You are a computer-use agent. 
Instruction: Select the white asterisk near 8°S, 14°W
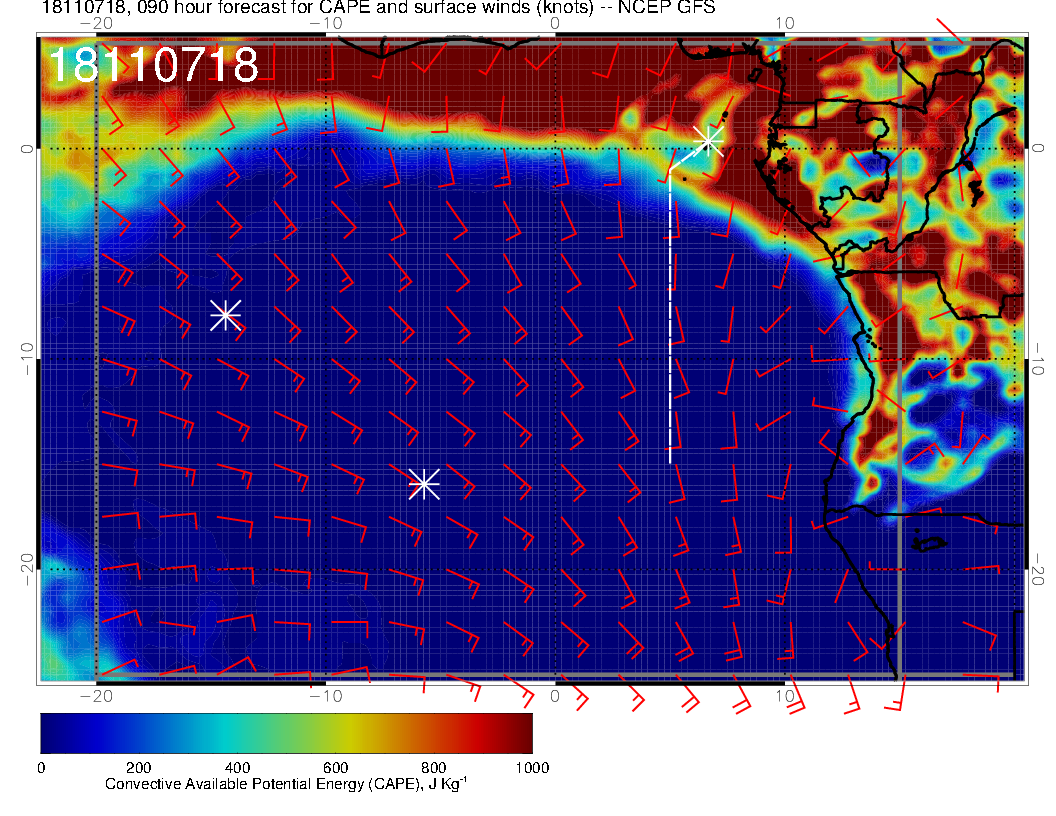225,315
